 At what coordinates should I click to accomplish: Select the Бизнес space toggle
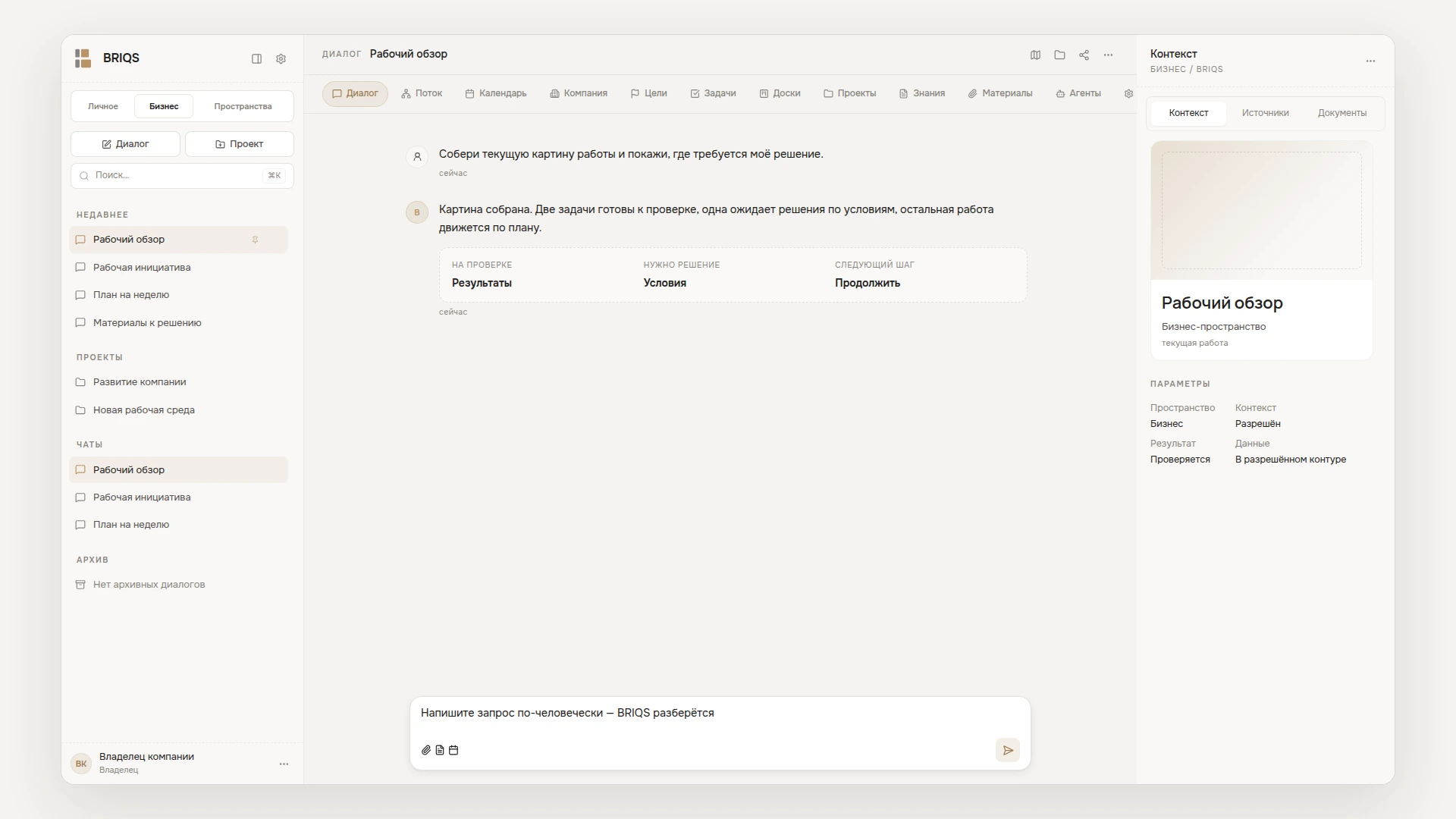[164, 106]
